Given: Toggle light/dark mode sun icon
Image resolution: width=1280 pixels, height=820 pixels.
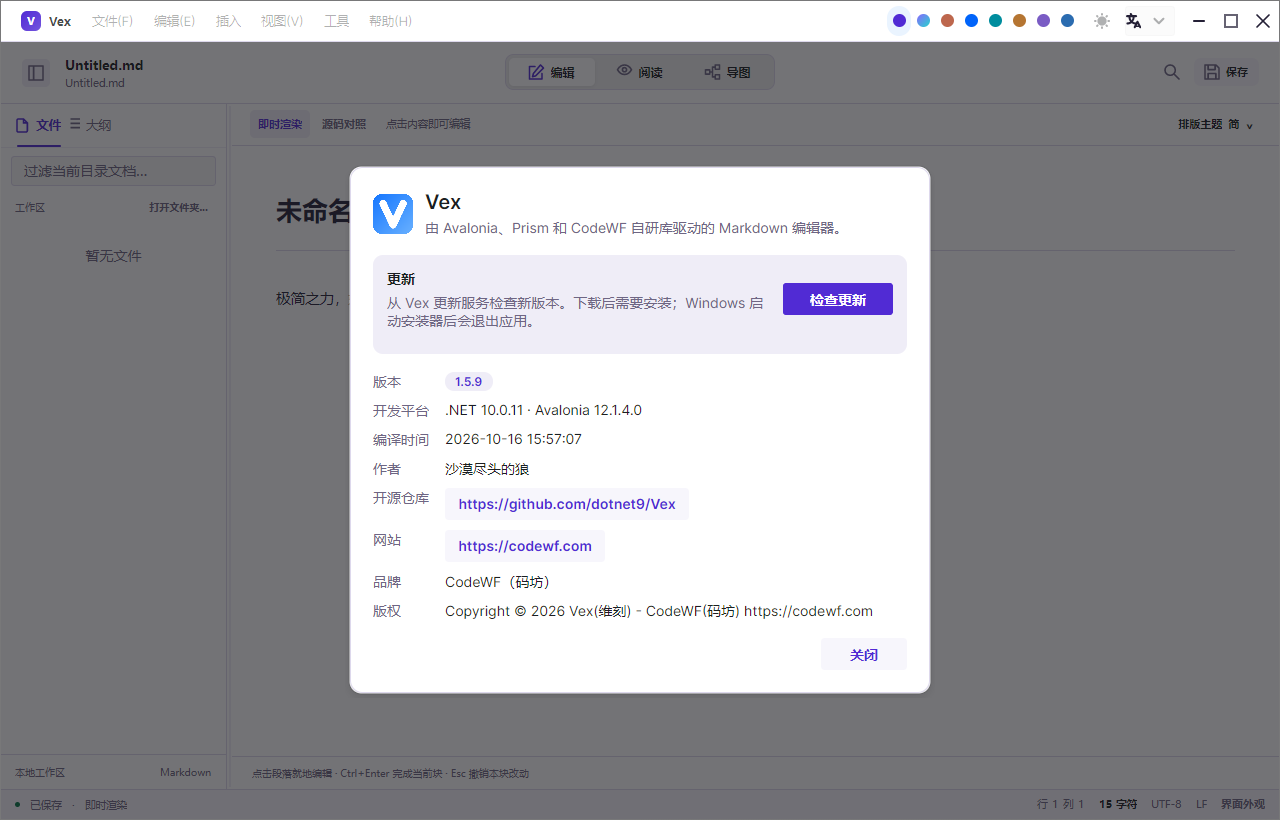Looking at the screenshot, I should [x=1102, y=21].
